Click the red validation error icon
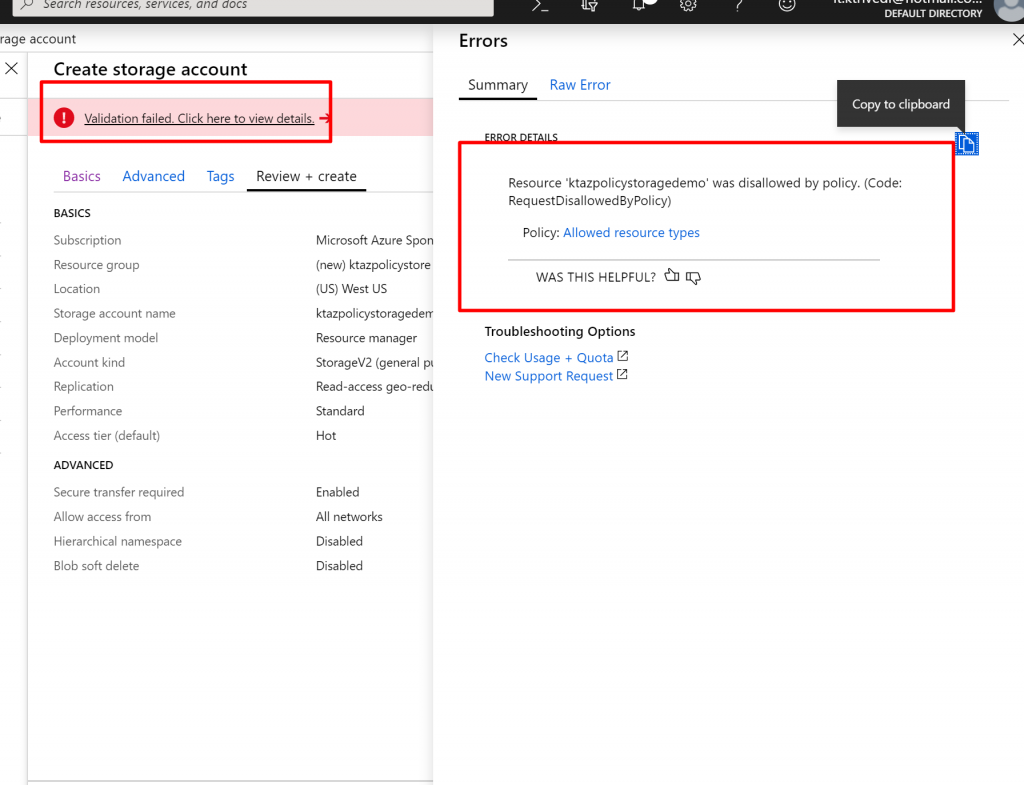Viewport: 1024px width, 785px height. [64, 118]
